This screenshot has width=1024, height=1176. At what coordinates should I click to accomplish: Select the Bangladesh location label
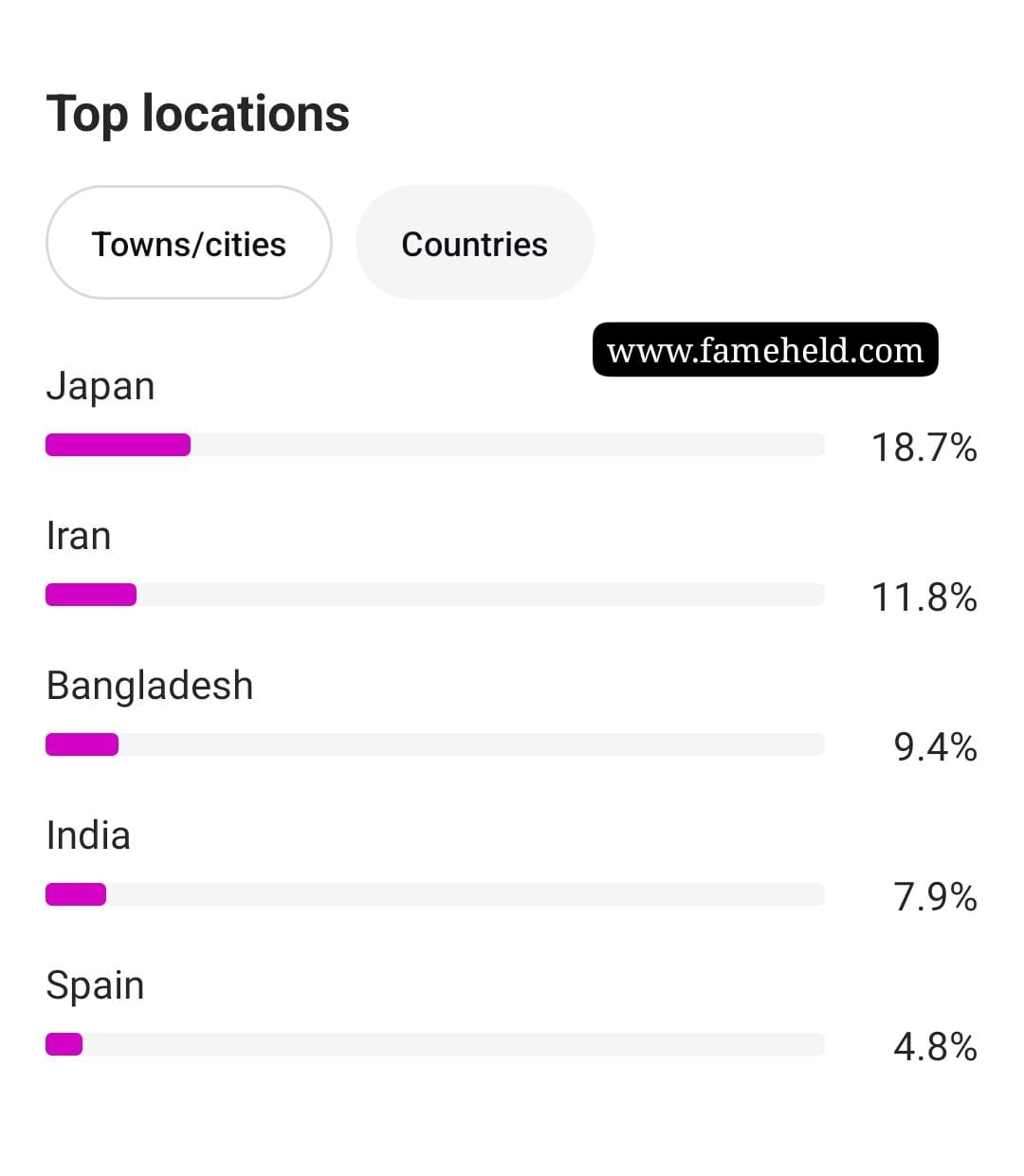(150, 686)
